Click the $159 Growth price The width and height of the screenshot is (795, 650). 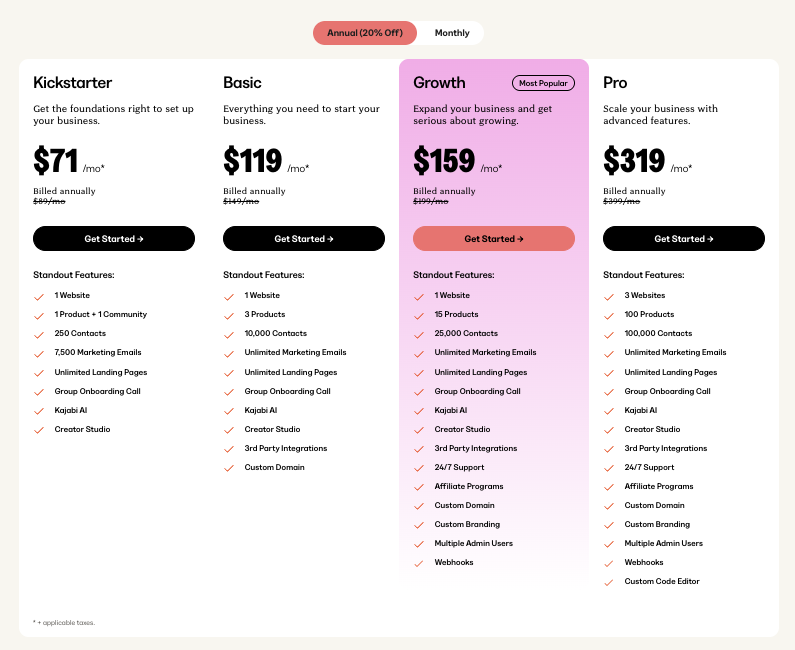point(444,161)
